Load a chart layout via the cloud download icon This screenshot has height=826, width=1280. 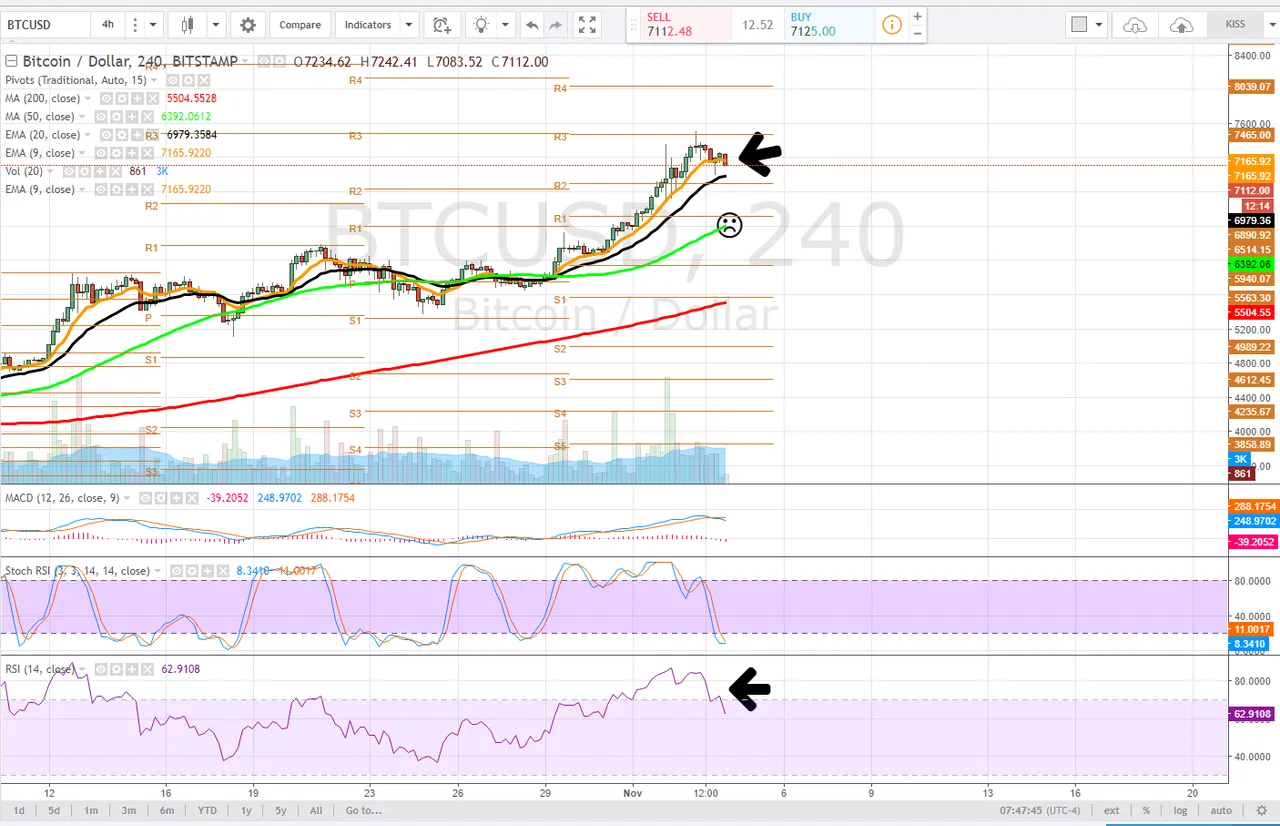coord(1135,25)
